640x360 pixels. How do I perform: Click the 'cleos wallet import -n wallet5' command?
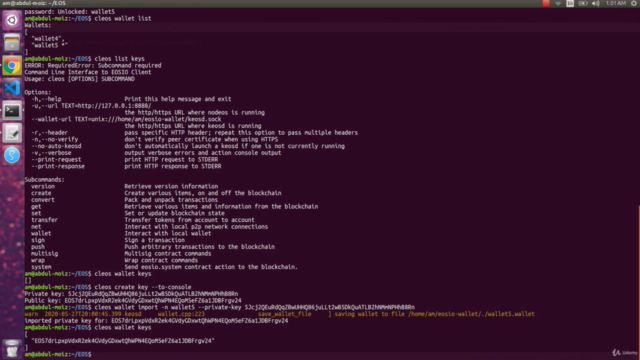pyautogui.click(x=254, y=307)
